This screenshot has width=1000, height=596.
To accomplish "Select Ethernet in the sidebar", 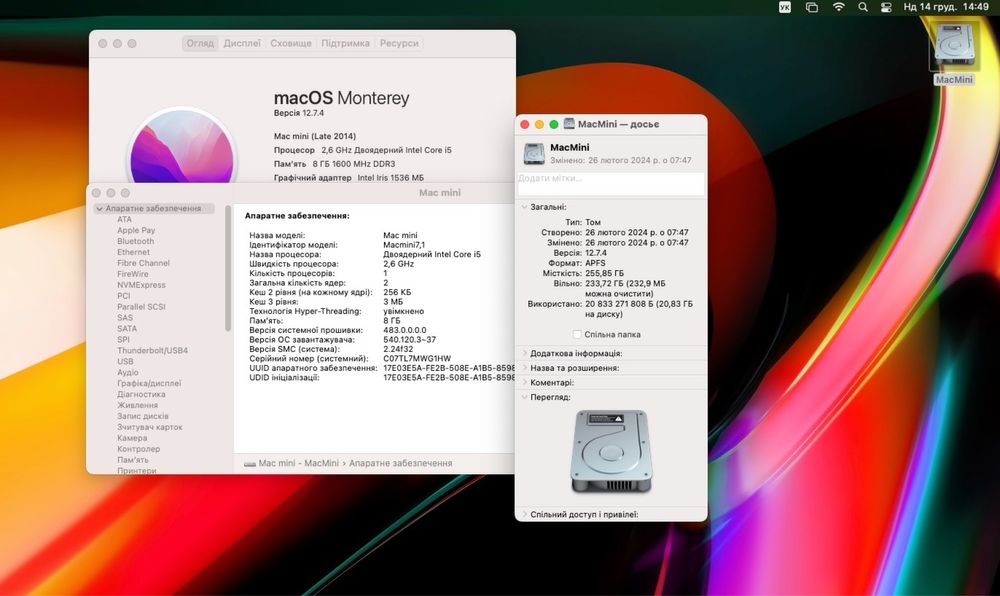I will click(x=133, y=252).
